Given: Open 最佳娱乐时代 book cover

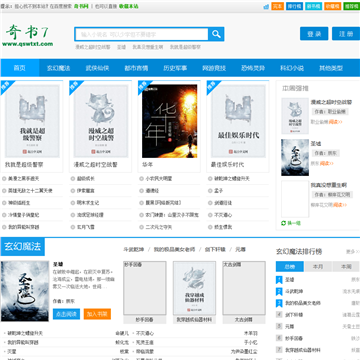Looking at the screenshot, I should pos(238,121).
